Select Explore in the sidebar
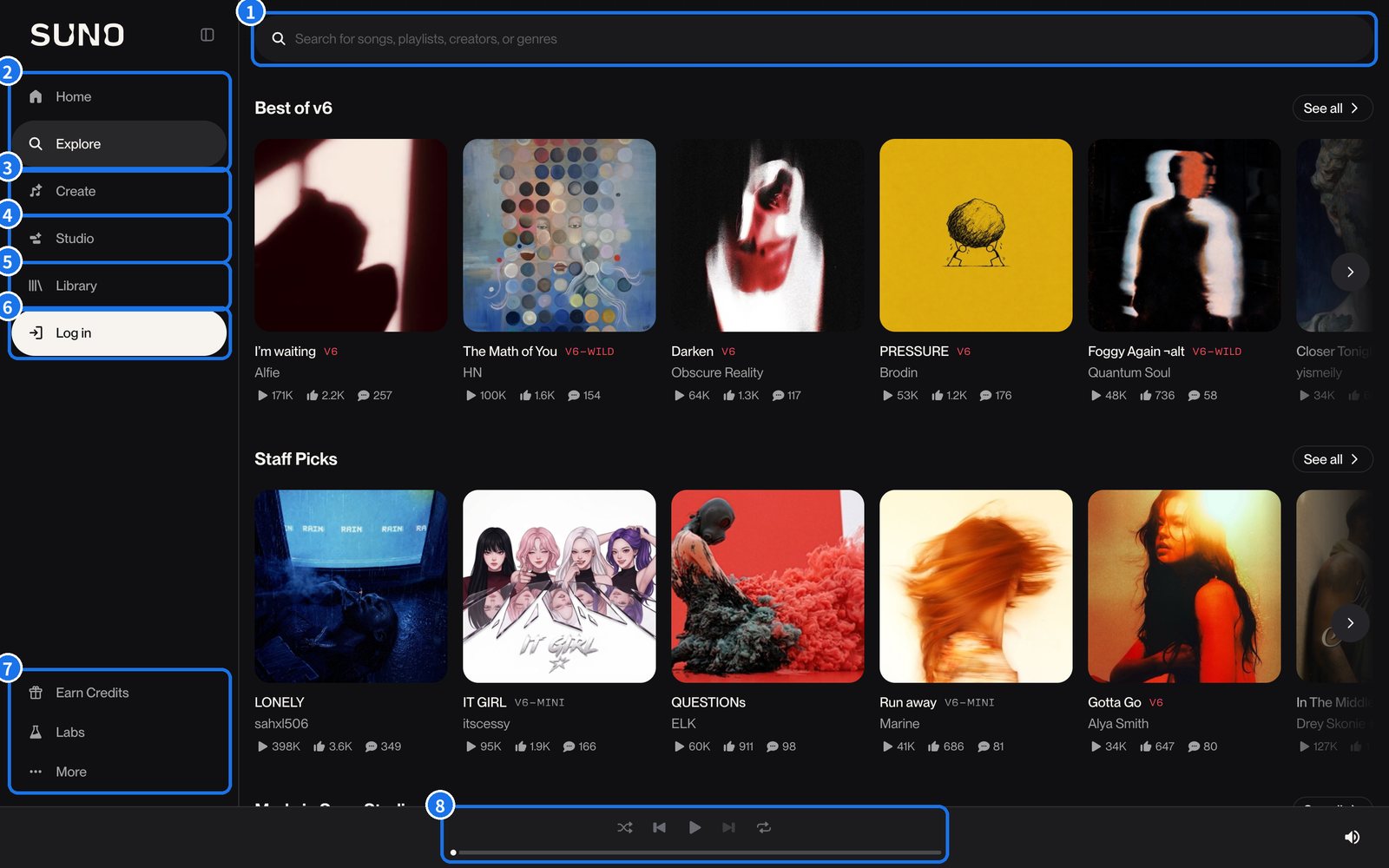This screenshot has height=868, width=1389. [x=119, y=143]
